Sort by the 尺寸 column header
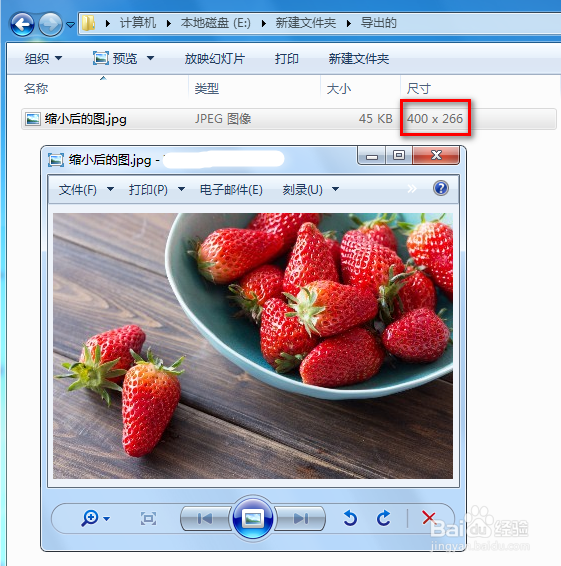Viewport: 561px width, 566px height. coord(418,88)
